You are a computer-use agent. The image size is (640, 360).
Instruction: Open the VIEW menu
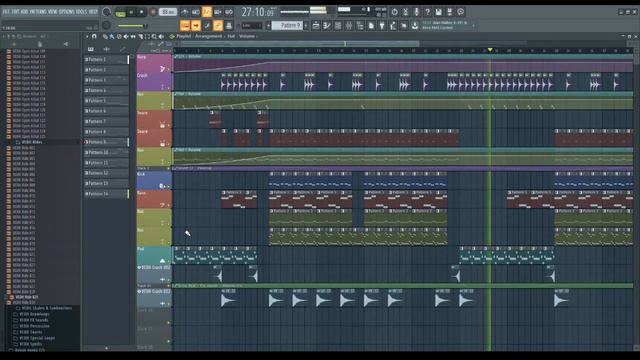(x=52, y=12)
